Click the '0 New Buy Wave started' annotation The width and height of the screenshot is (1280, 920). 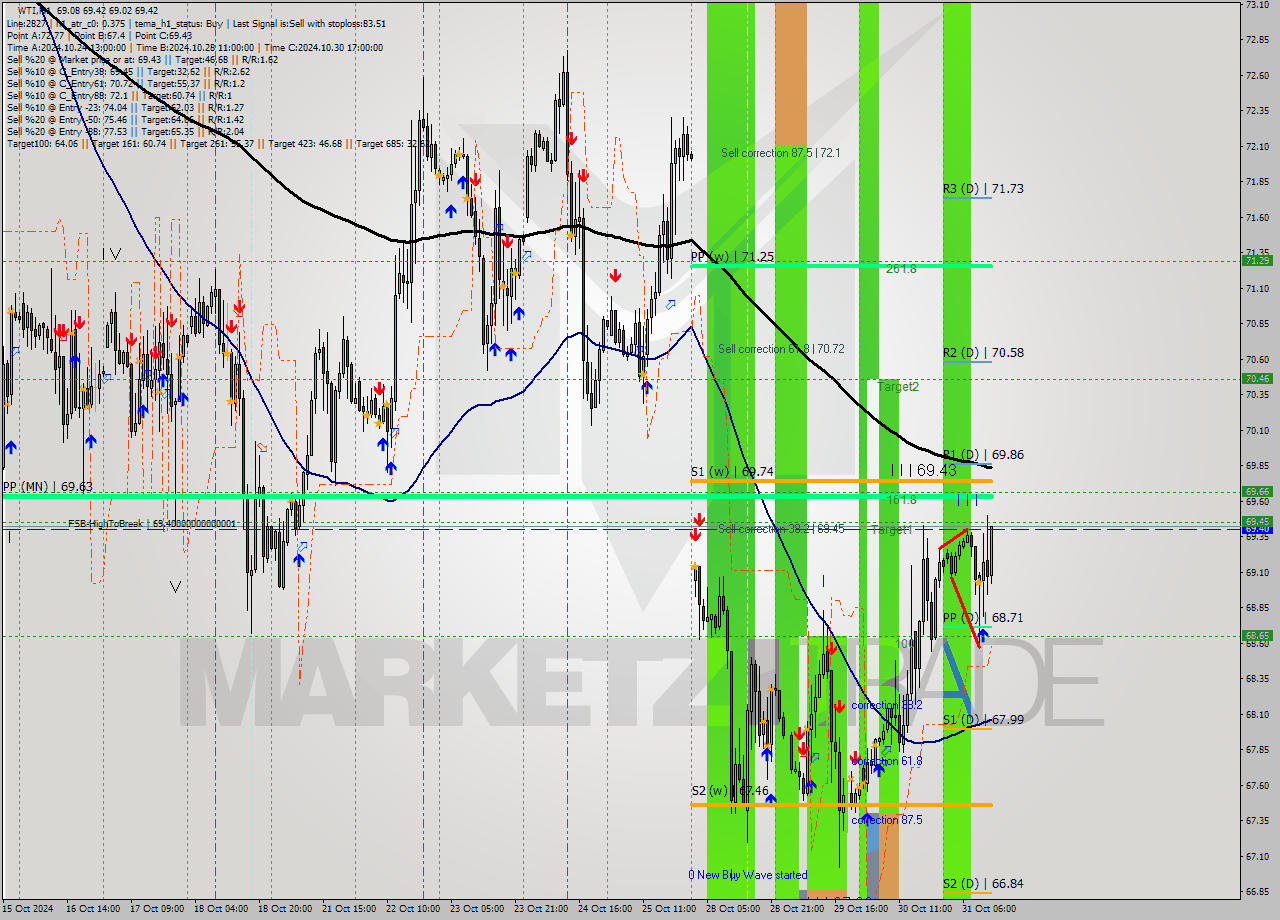(747, 875)
